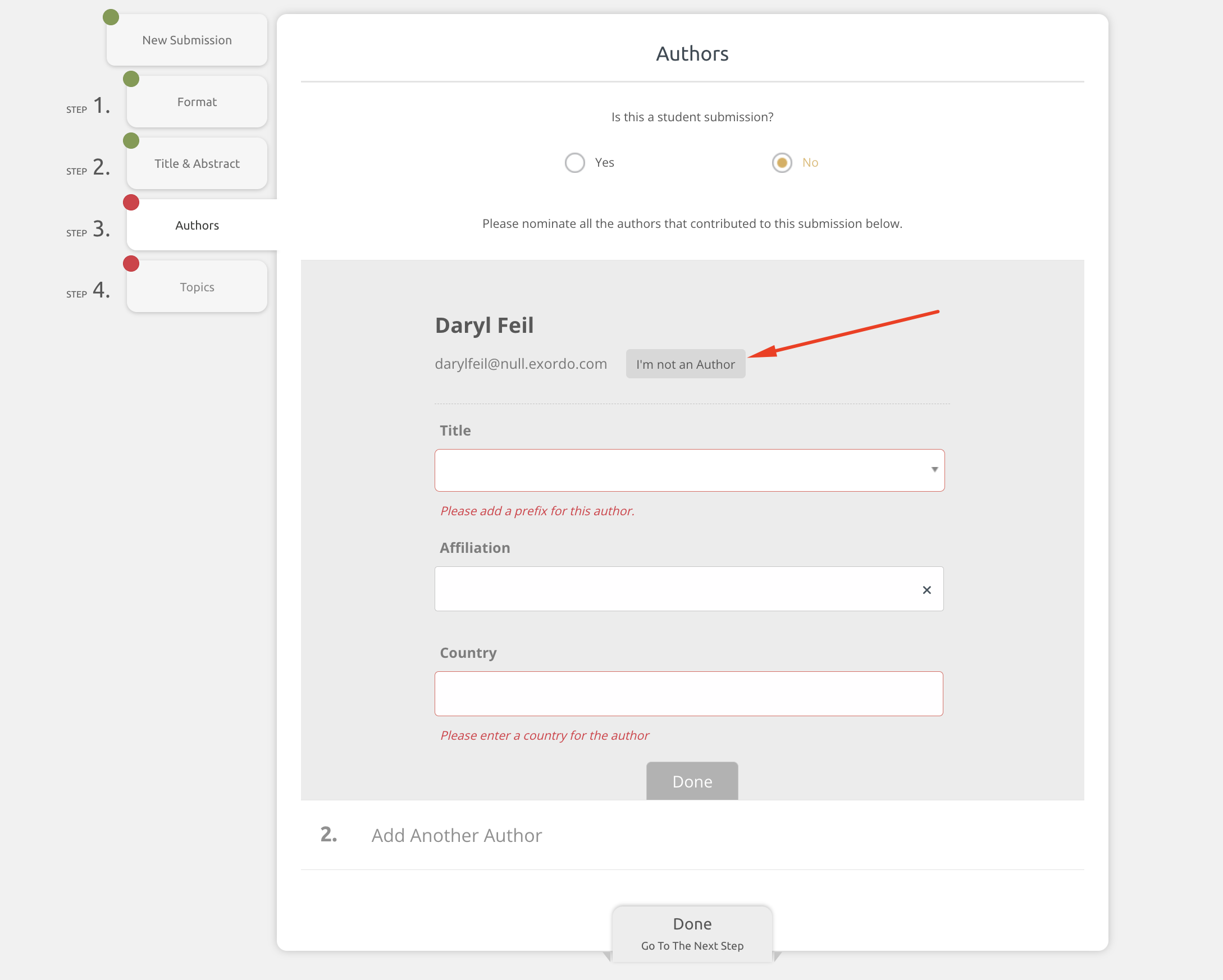Focus the Affiliation text field

pos(675,589)
